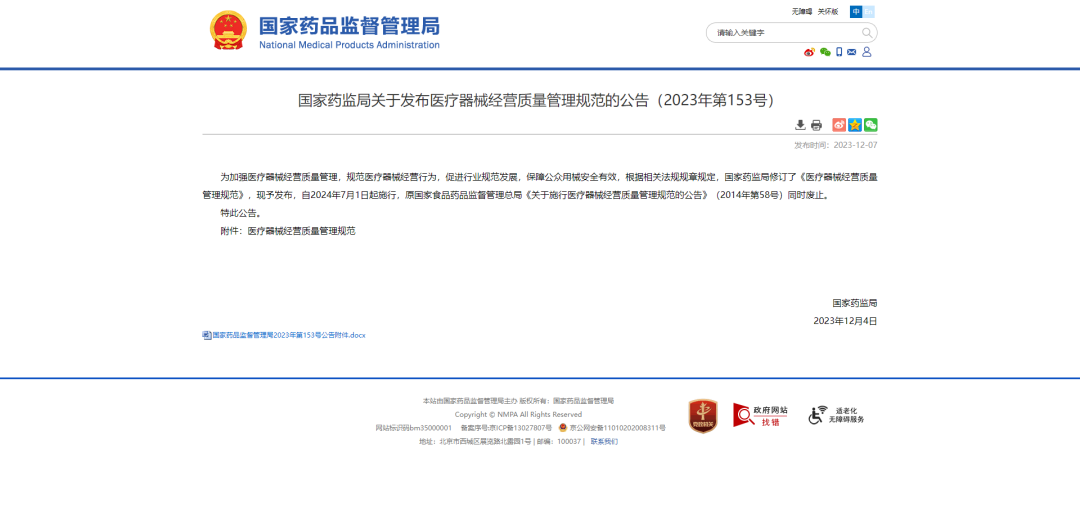Click the docx file icon beside attachment
This screenshot has width=1080, height=517.
point(206,335)
